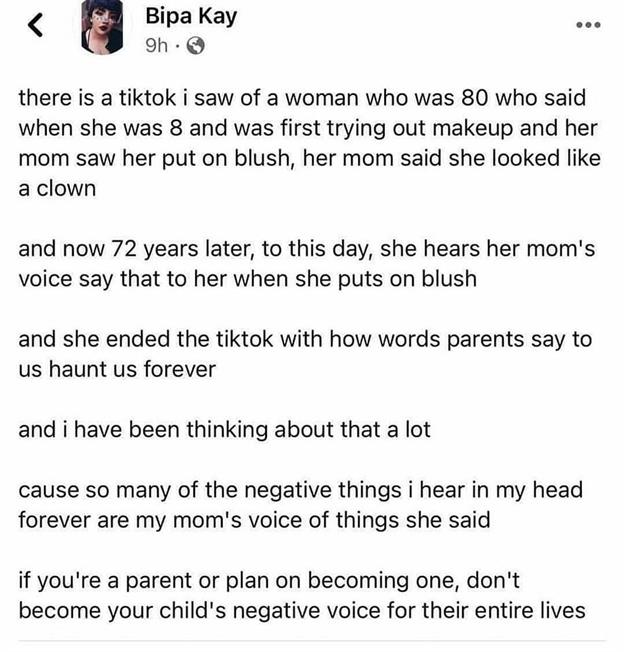Click the number '72' in the post

coord(125,249)
